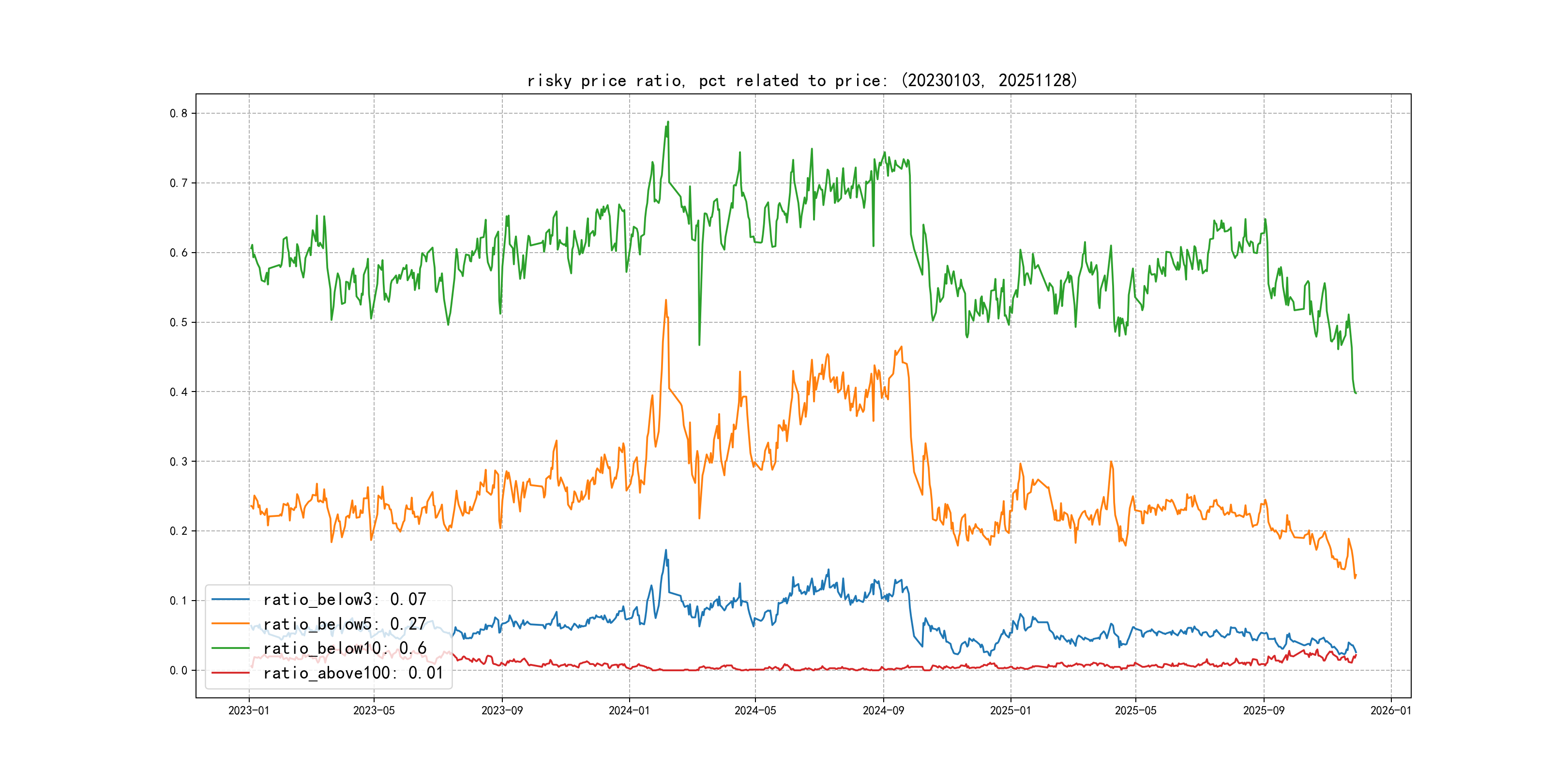Image resolution: width=1568 pixels, height=784 pixels.
Task: Click the 2026-01 x-axis tick label
Action: [x=1391, y=710]
